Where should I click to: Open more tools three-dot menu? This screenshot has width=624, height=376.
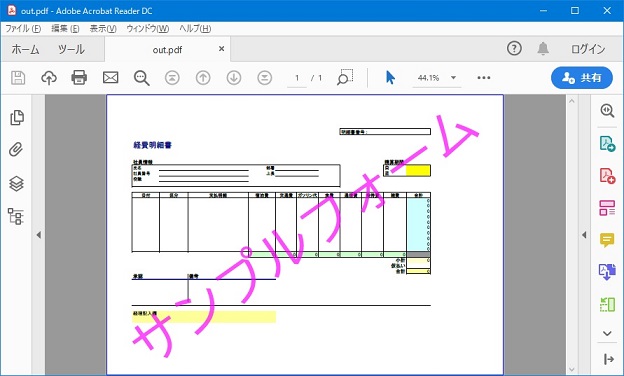pyautogui.click(x=484, y=78)
